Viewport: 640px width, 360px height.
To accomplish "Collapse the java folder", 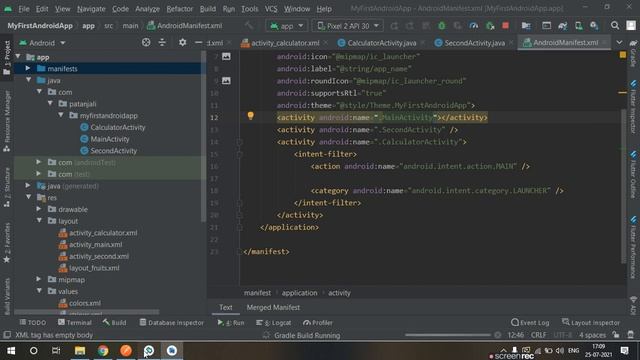I will pyautogui.click(x=28, y=80).
